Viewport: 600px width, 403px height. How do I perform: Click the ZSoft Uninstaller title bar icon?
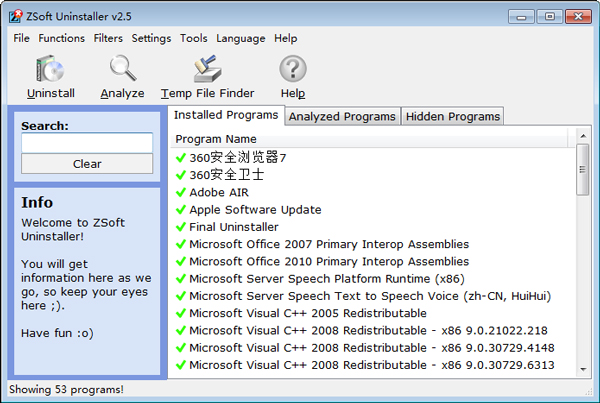coord(15,16)
